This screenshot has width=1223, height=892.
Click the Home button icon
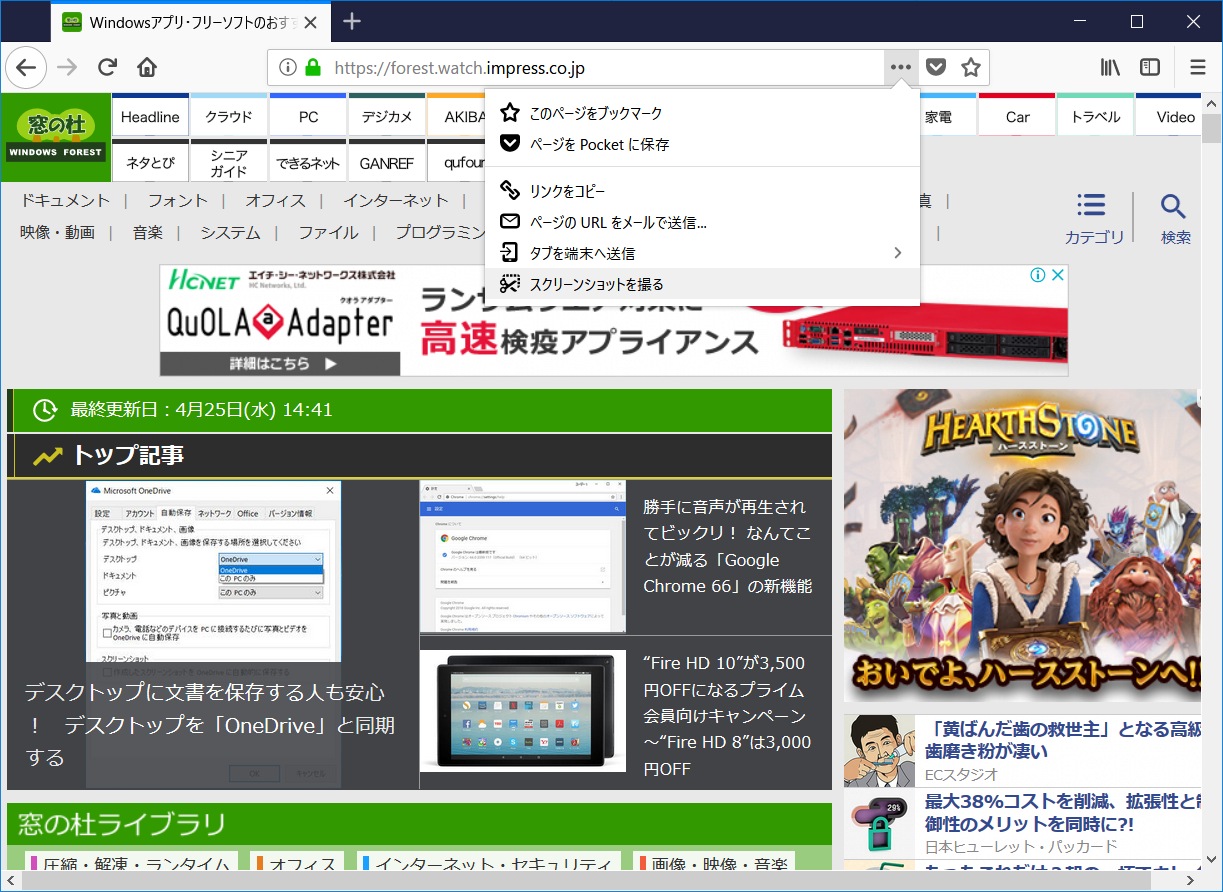click(147, 67)
